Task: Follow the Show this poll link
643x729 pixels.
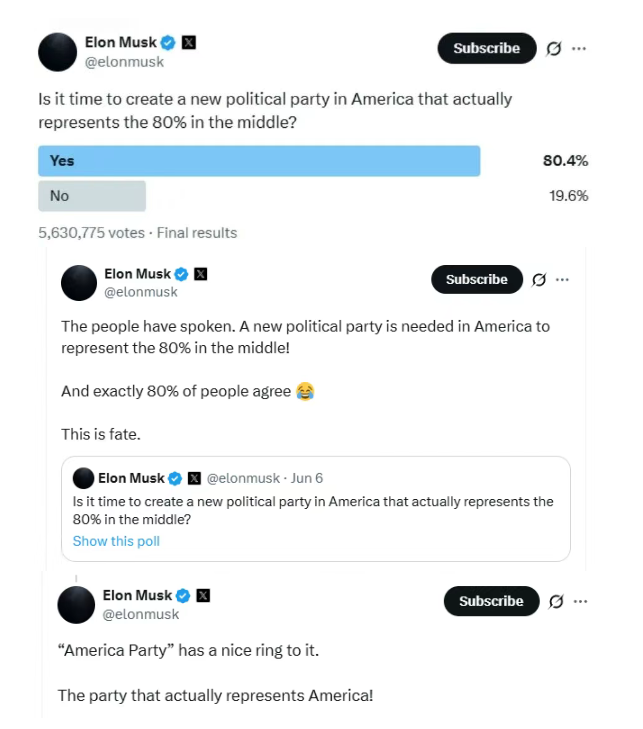Action: (x=116, y=541)
